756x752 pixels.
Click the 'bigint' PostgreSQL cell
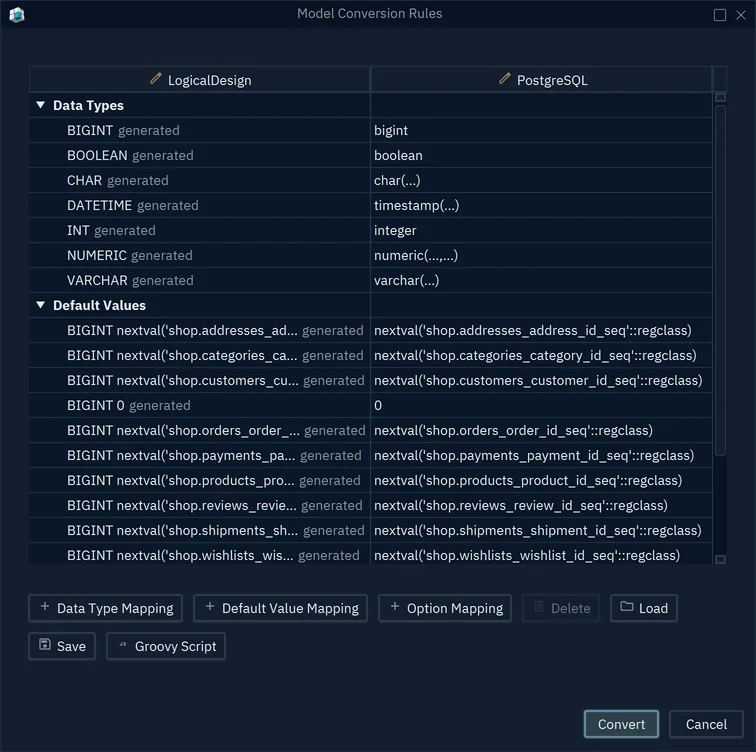point(541,130)
